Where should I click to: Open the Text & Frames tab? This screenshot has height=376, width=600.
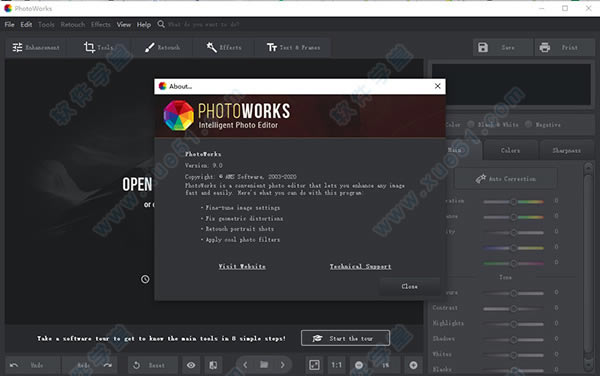[x=293, y=47]
